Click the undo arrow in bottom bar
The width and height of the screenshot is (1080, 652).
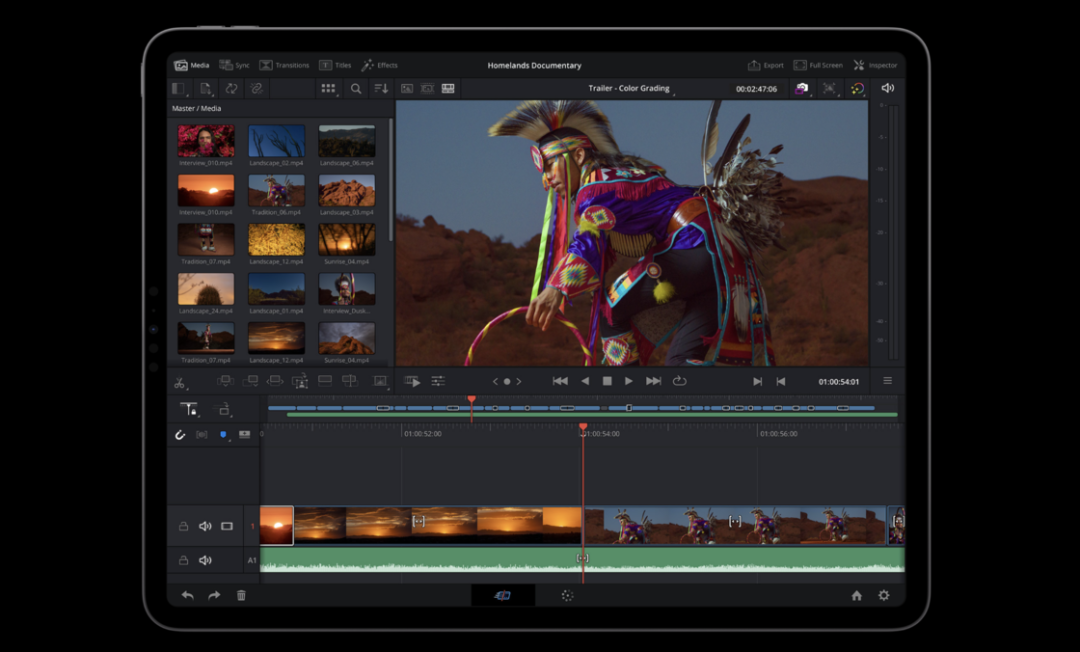point(187,595)
